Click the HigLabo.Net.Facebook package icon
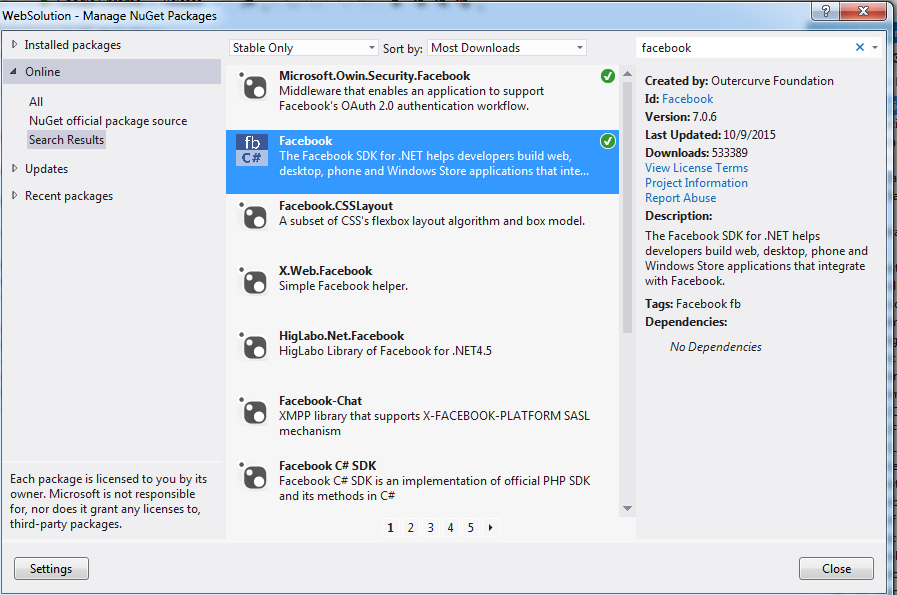The height and width of the screenshot is (595, 897). tap(253, 347)
